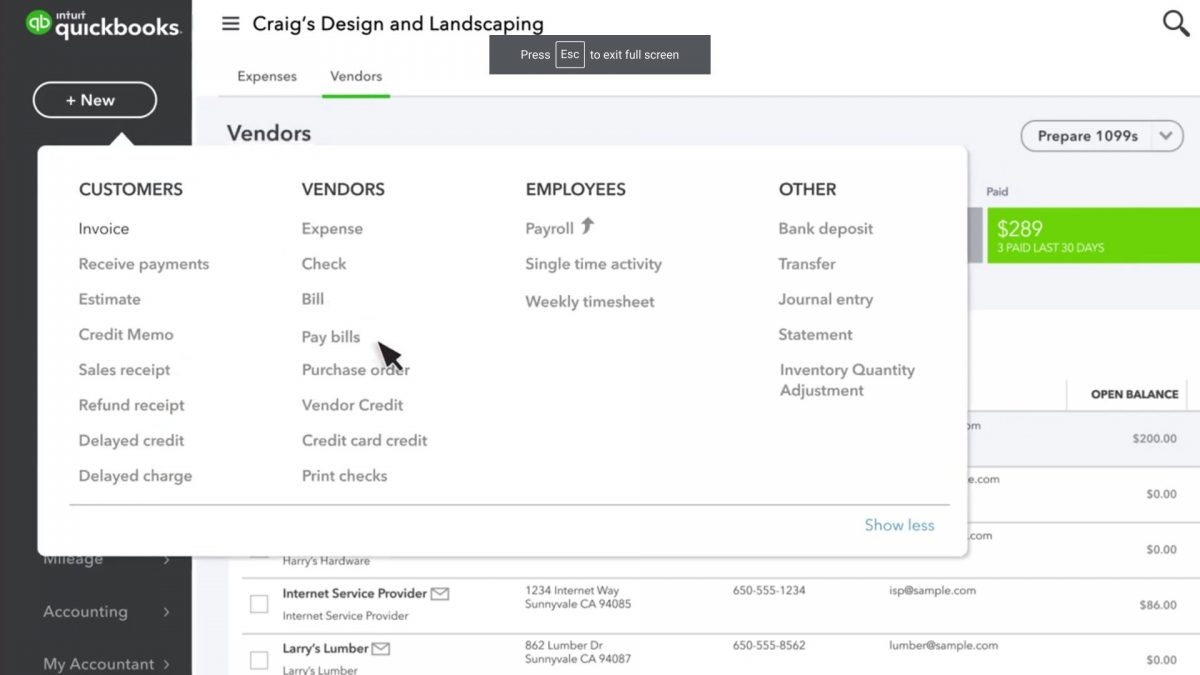Viewport: 1200px width, 675px height.
Task: Switch to the Vendors tab
Action: coord(356,76)
